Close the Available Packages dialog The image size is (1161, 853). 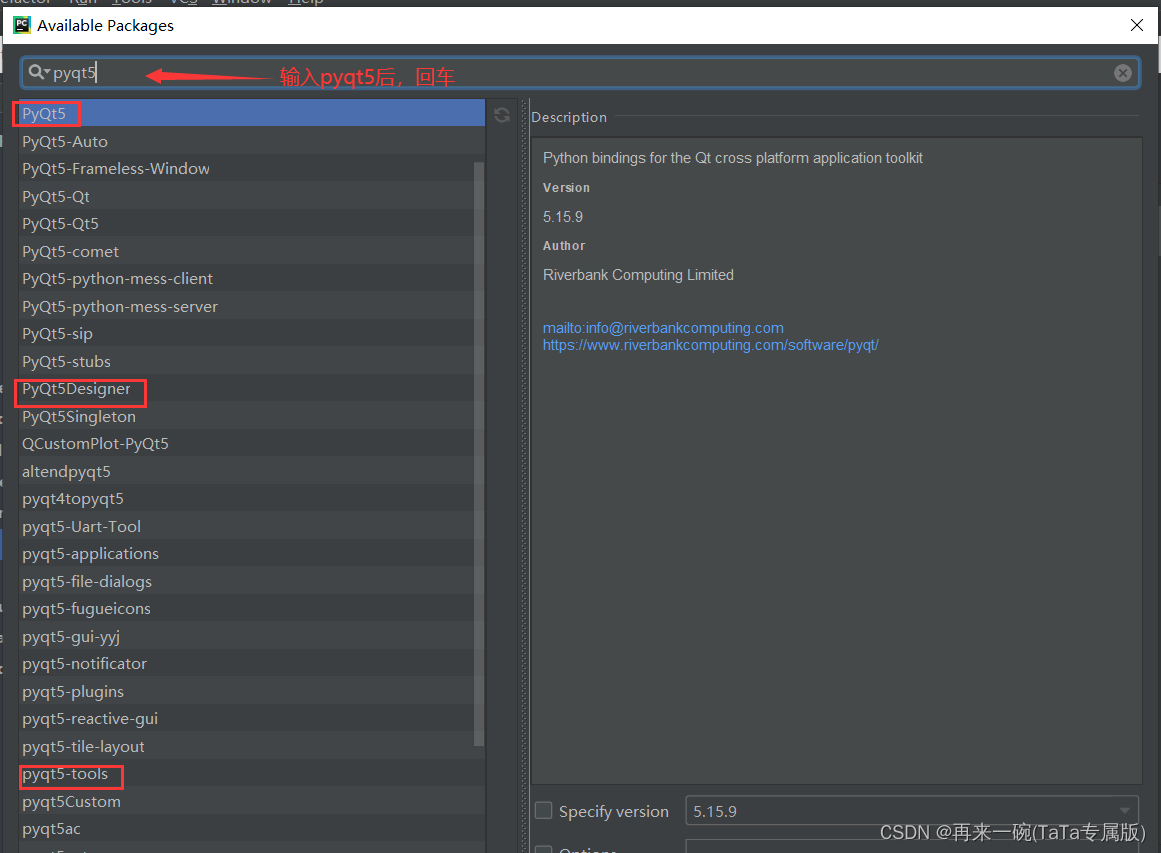click(x=1137, y=25)
